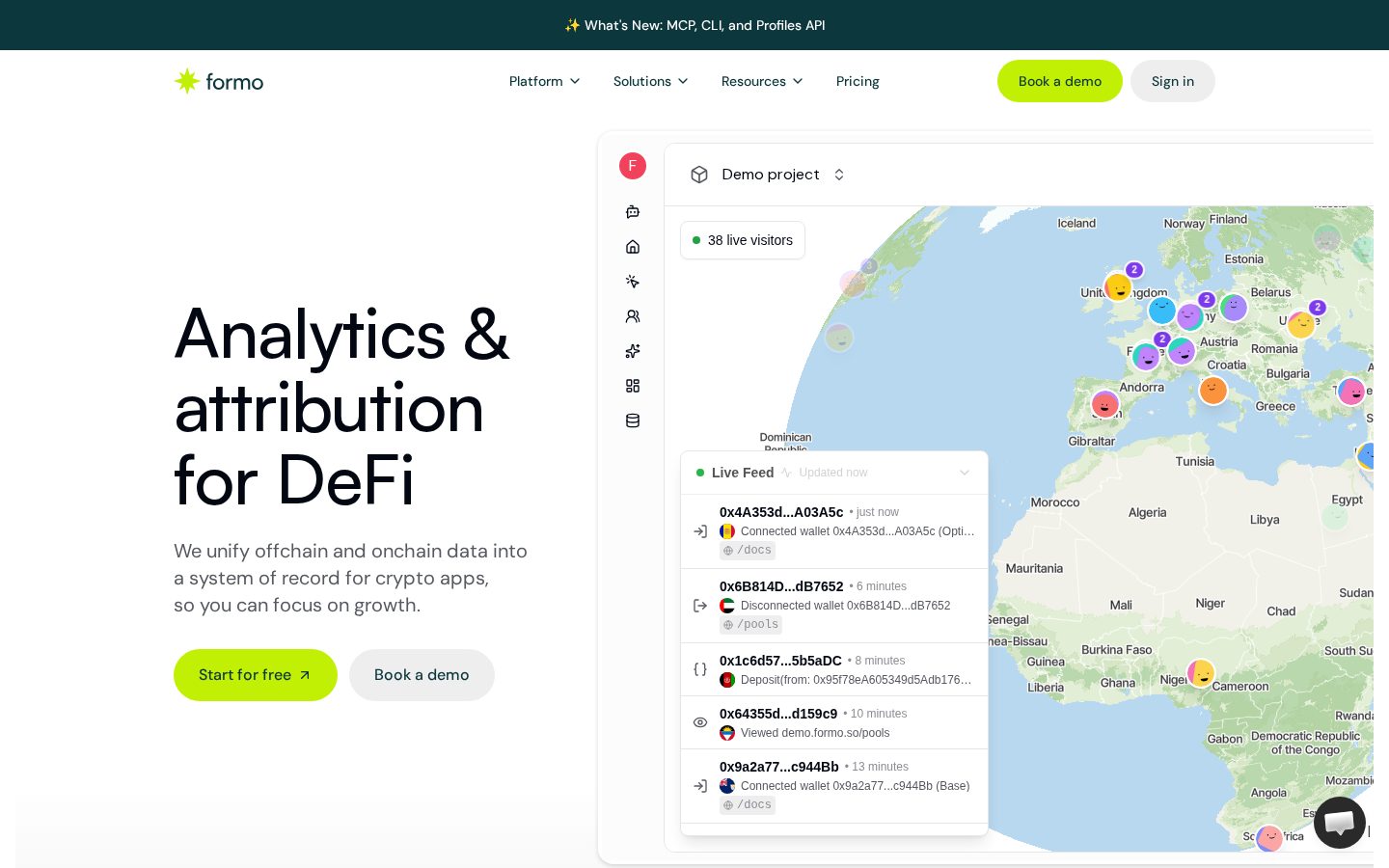
Task: Open the database sidebar icon
Action: point(633,420)
